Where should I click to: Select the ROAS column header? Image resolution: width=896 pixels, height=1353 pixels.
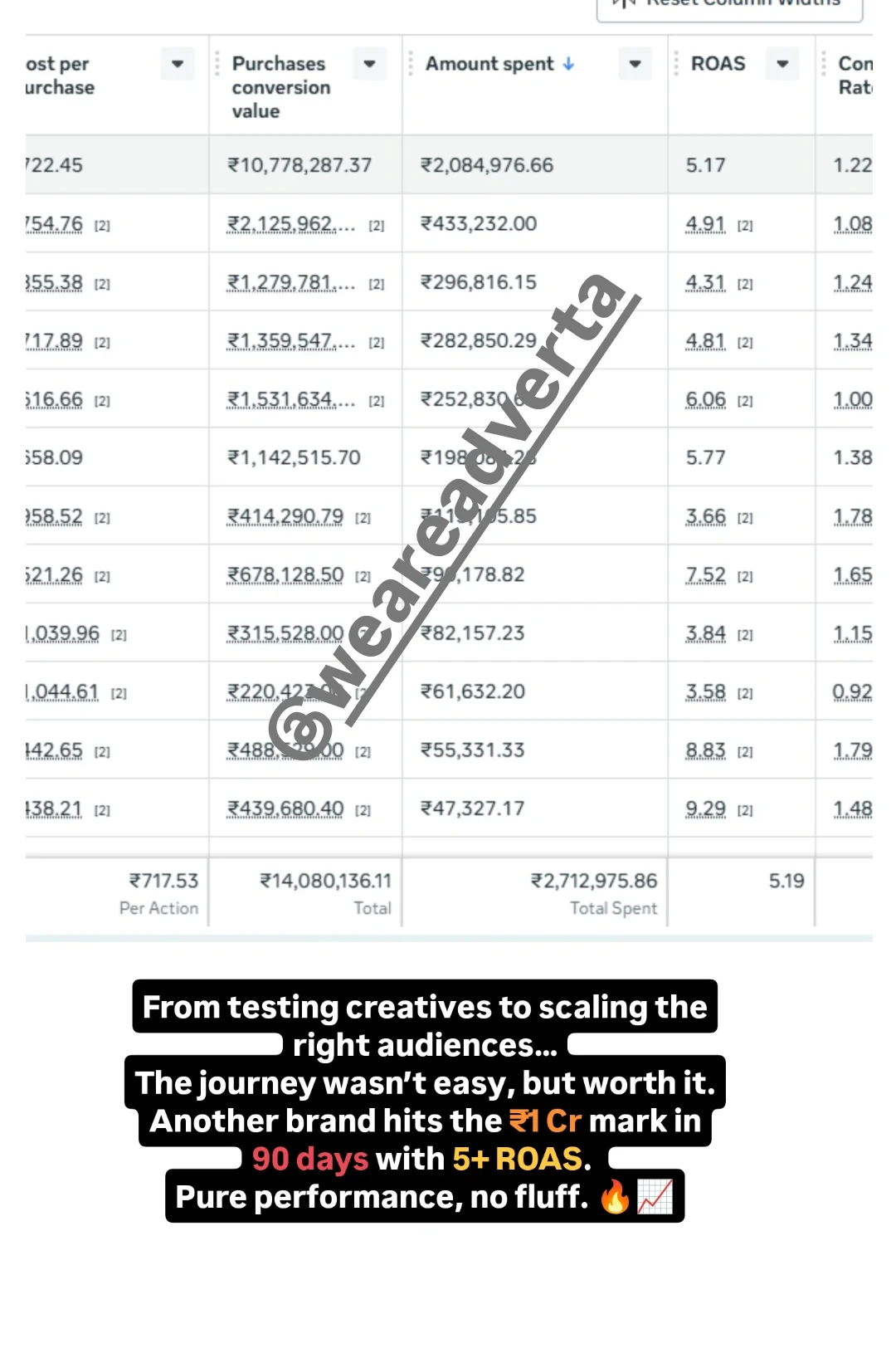pyautogui.click(x=718, y=64)
